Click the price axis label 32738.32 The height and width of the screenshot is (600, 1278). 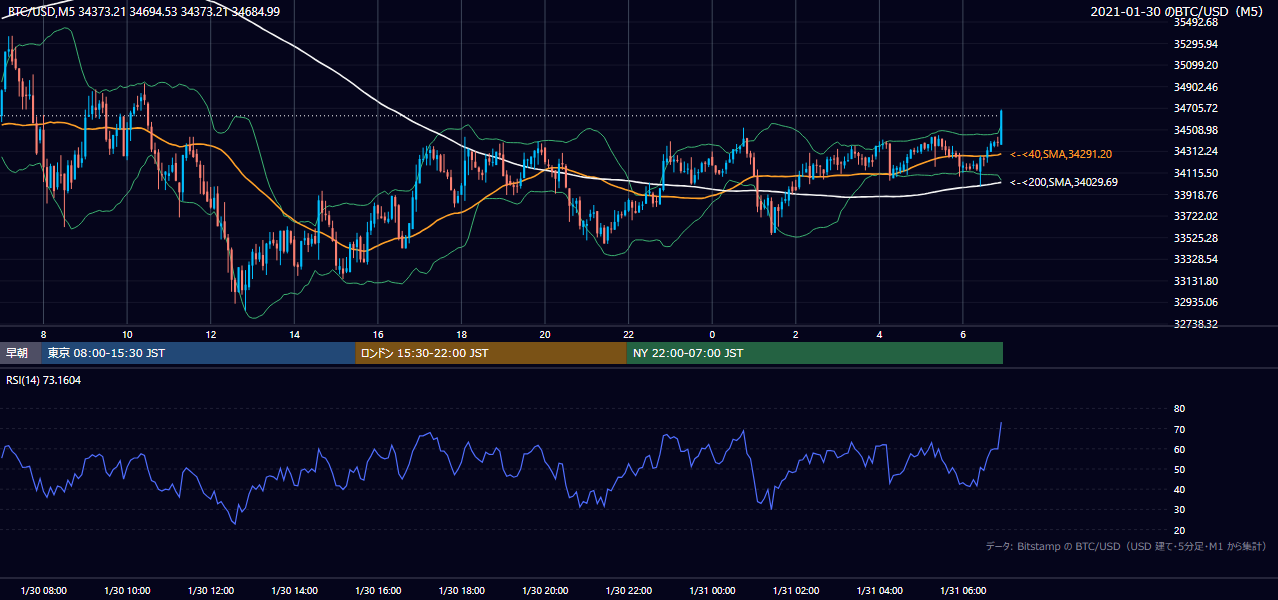pyautogui.click(x=1196, y=324)
